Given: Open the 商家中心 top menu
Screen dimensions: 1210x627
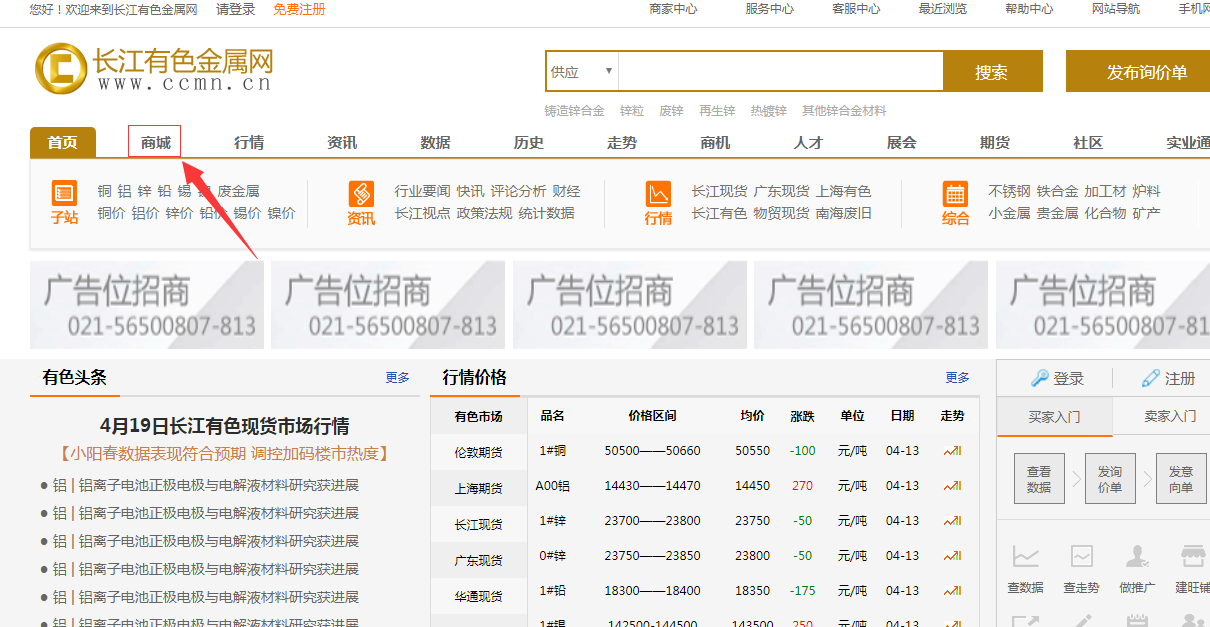Looking at the screenshot, I should click(673, 9).
